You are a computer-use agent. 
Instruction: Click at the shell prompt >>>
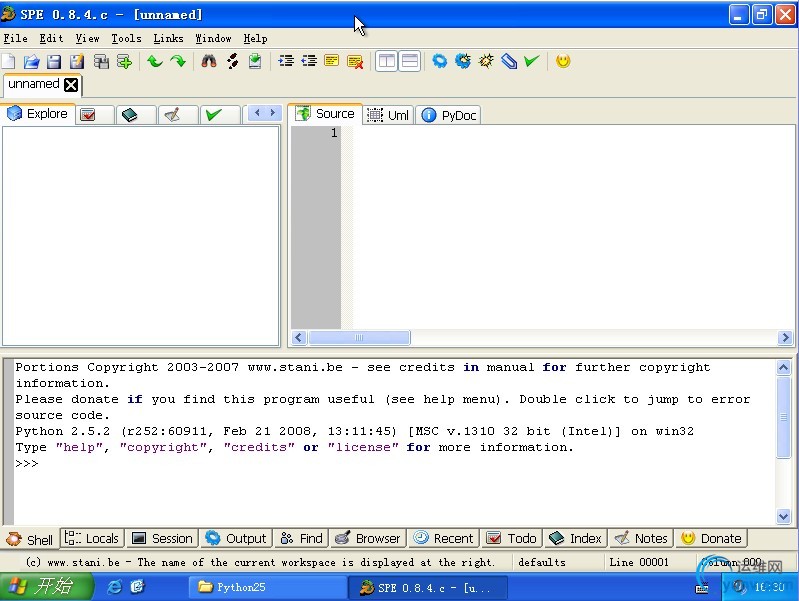[26, 463]
